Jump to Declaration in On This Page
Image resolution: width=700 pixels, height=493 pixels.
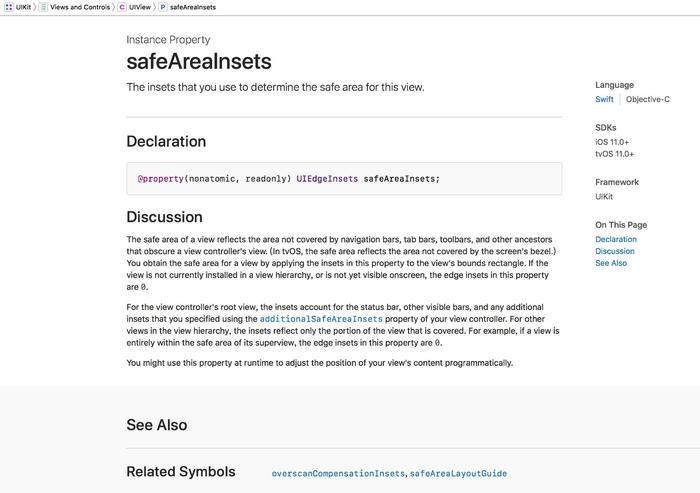click(615, 239)
